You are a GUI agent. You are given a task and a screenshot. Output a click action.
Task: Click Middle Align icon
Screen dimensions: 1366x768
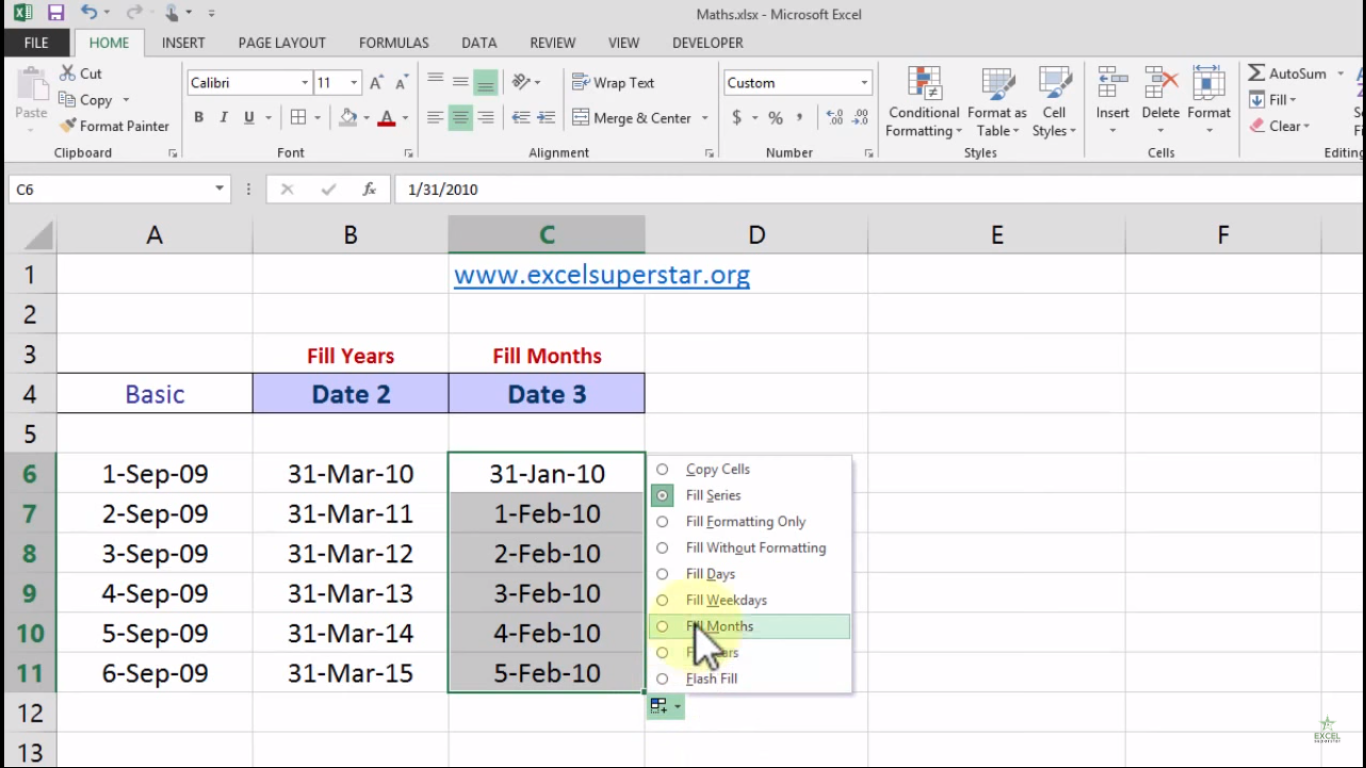(x=460, y=82)
